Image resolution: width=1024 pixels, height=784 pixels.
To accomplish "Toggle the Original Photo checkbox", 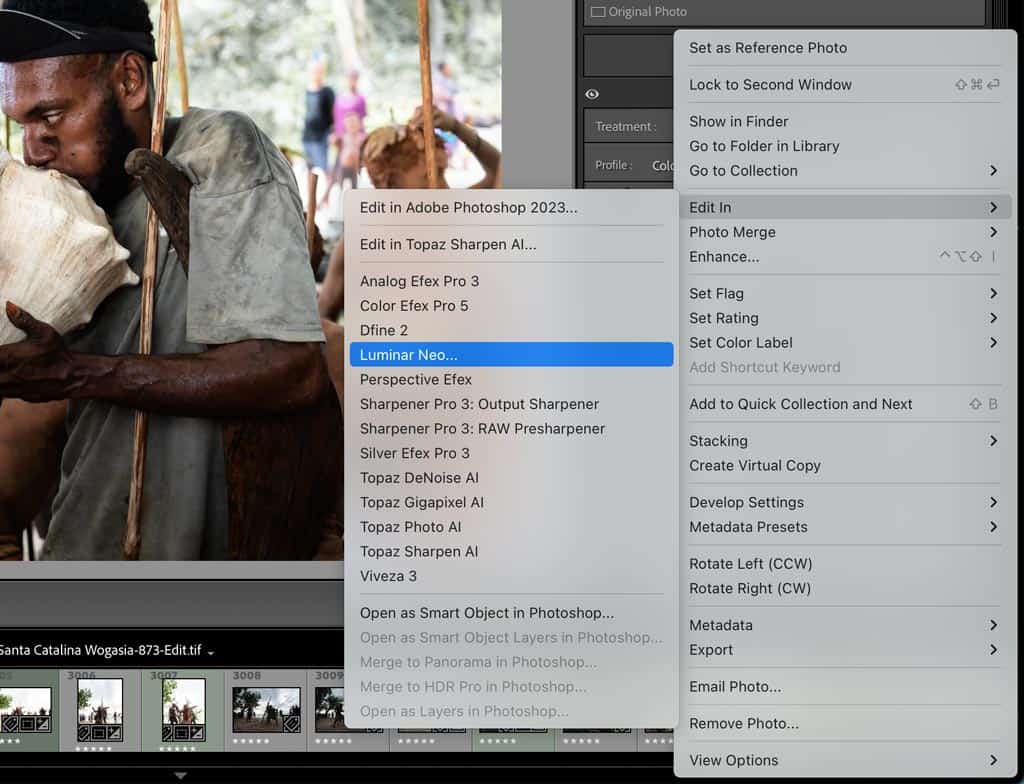I will [x=600, y=11].
